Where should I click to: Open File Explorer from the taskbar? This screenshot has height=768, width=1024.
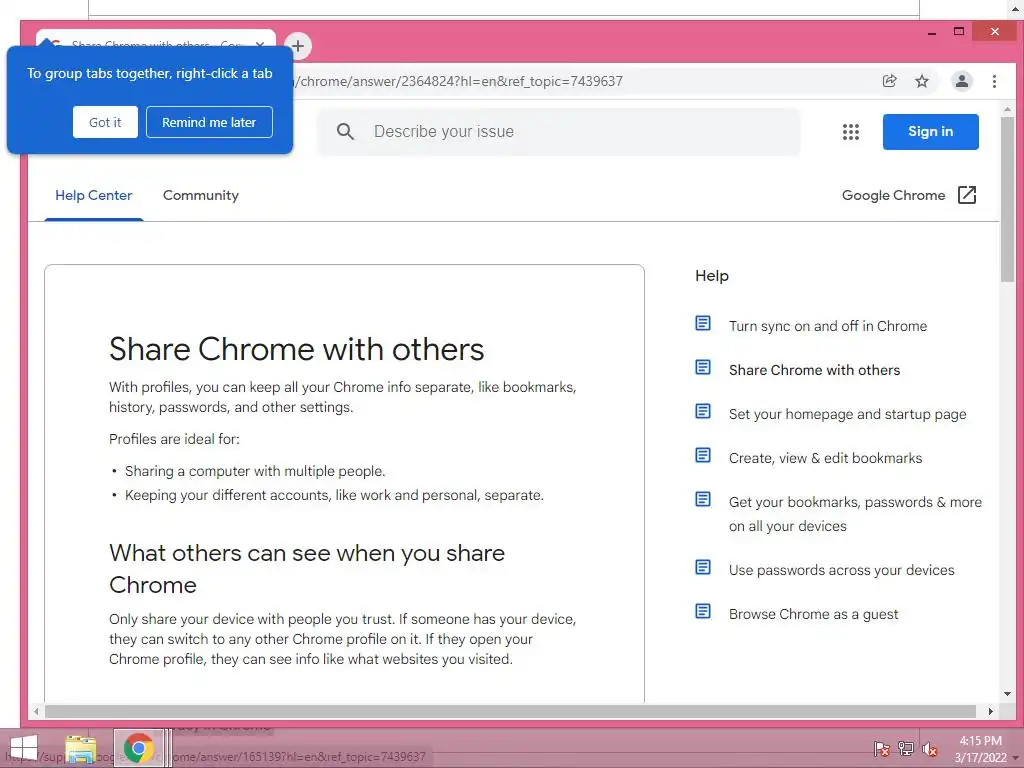(x=81, y=748)
